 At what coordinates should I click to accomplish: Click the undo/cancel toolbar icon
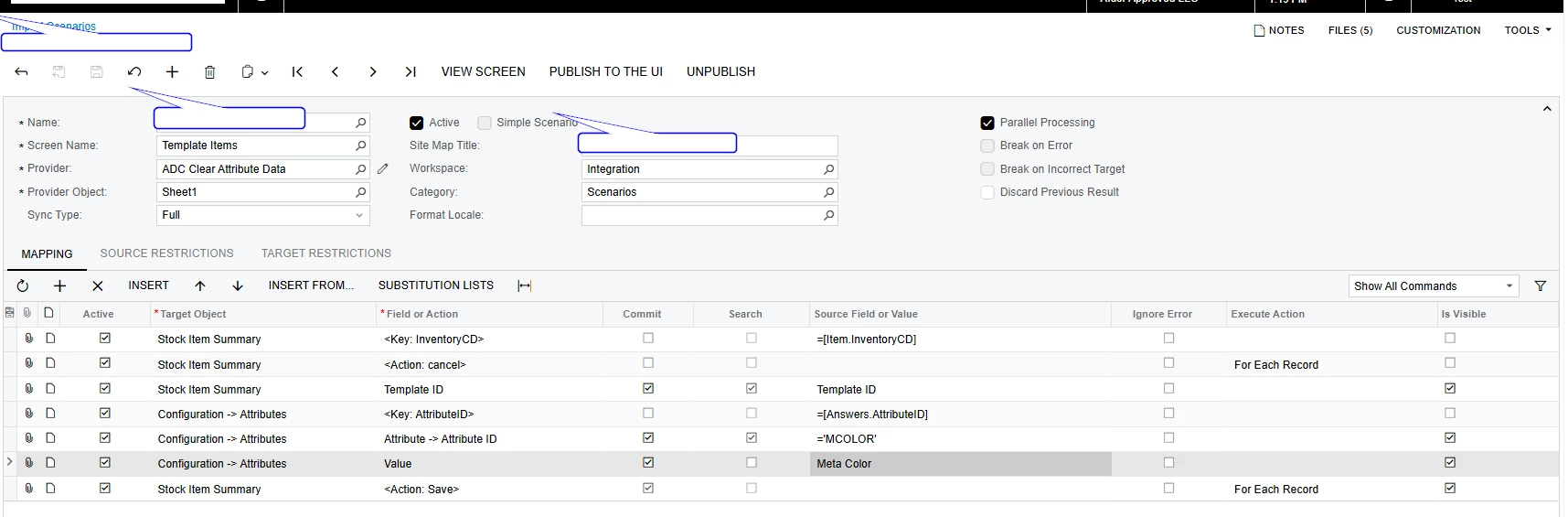click(134, 71)
